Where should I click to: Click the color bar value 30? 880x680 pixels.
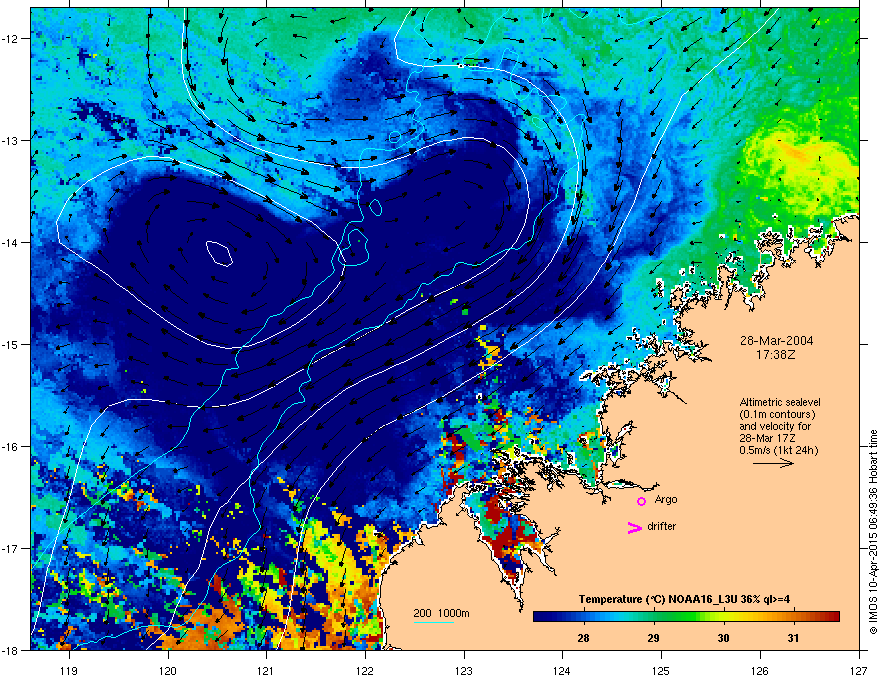point(723,638)
